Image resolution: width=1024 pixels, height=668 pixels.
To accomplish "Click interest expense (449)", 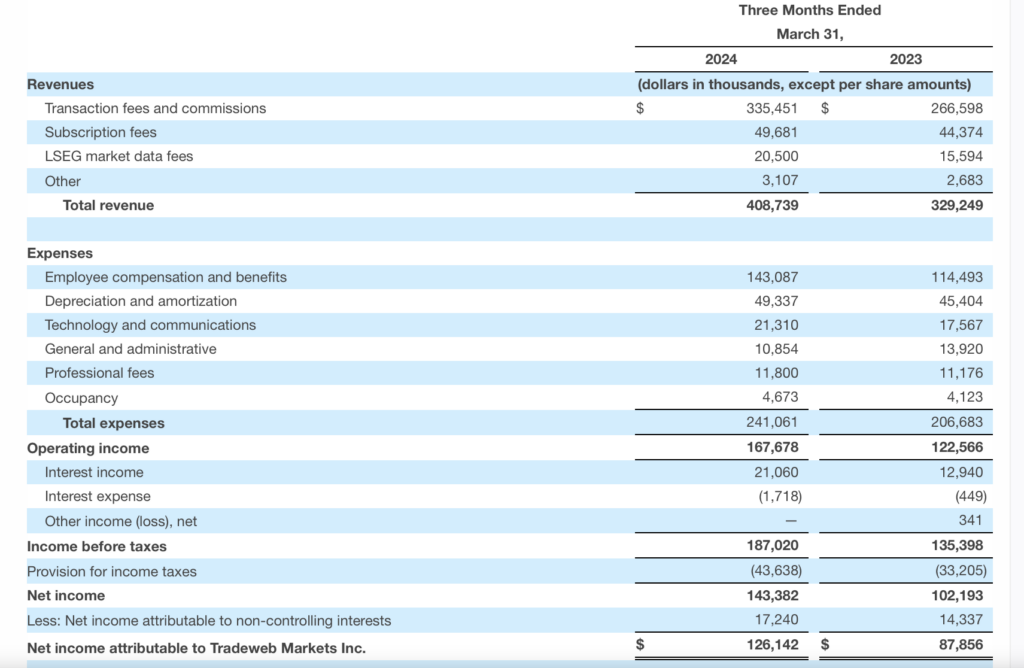I will click(970, 497).
